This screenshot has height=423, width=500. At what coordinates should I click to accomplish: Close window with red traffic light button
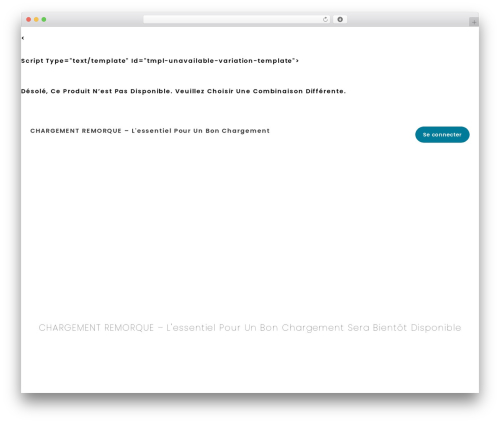point(29,20)
